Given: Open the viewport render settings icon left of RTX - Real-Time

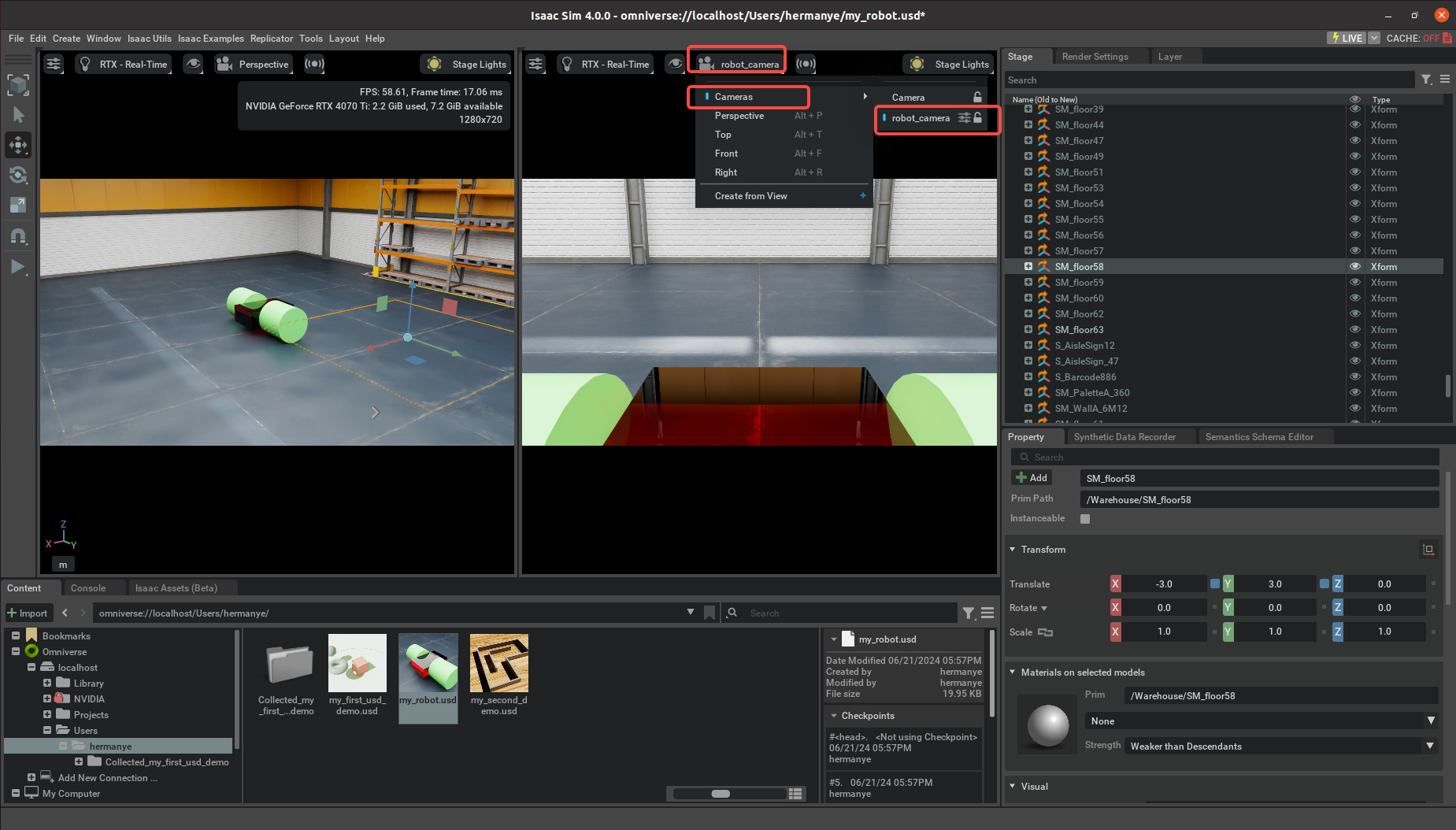Looking at the screenshot, I should click(53, 64).
